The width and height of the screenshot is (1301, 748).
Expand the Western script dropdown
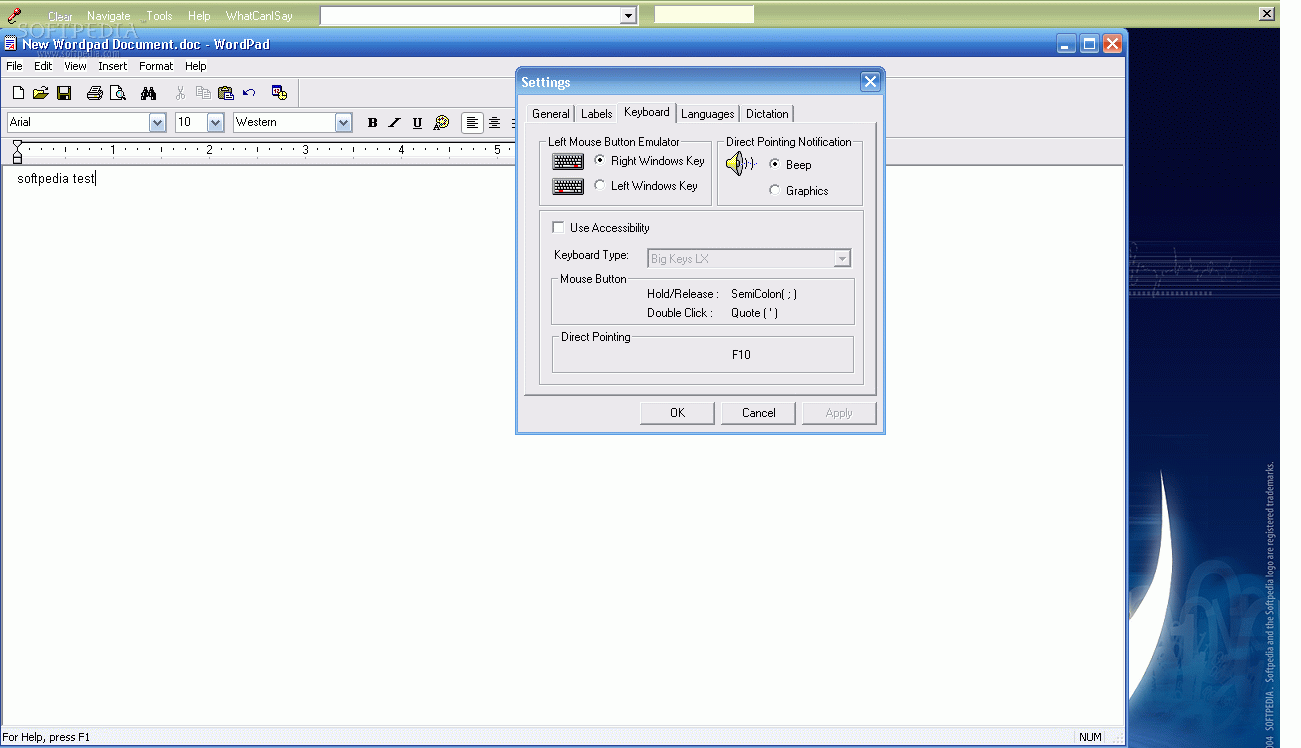click(x=344, y=122)
